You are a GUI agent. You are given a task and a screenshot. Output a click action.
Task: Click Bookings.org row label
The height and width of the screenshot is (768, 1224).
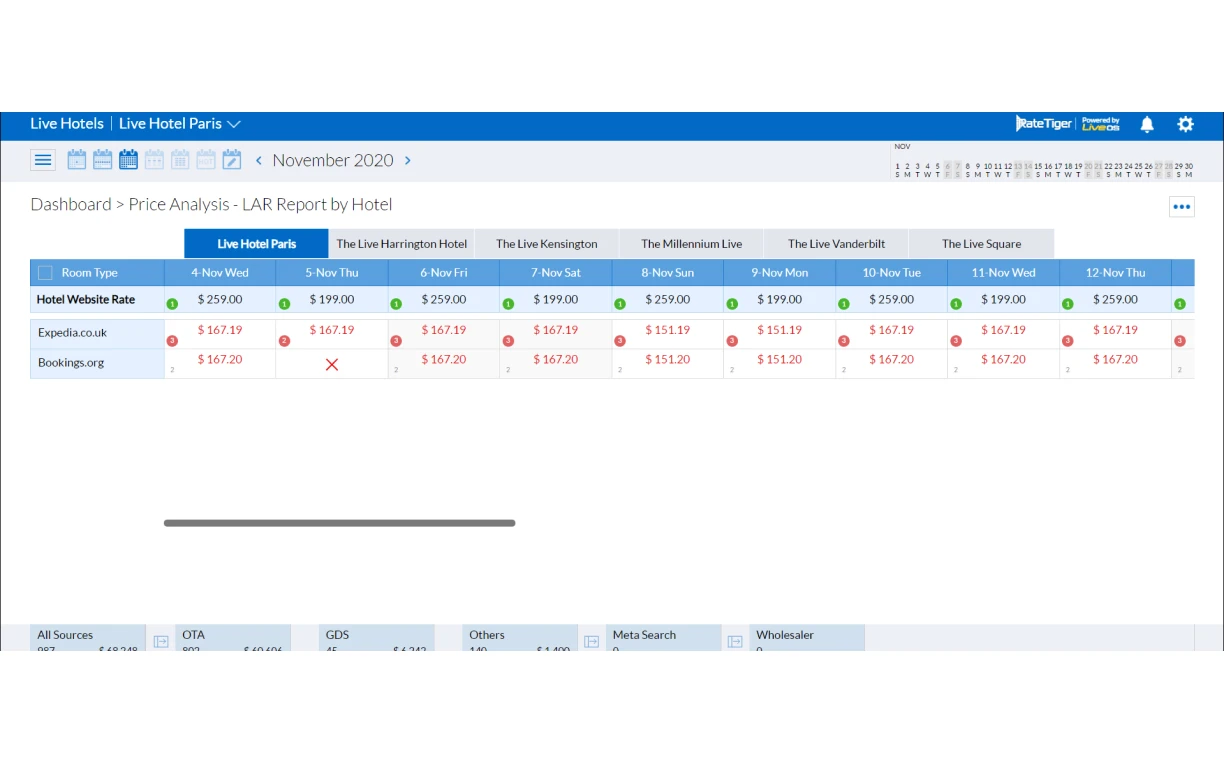coord(71,363)
